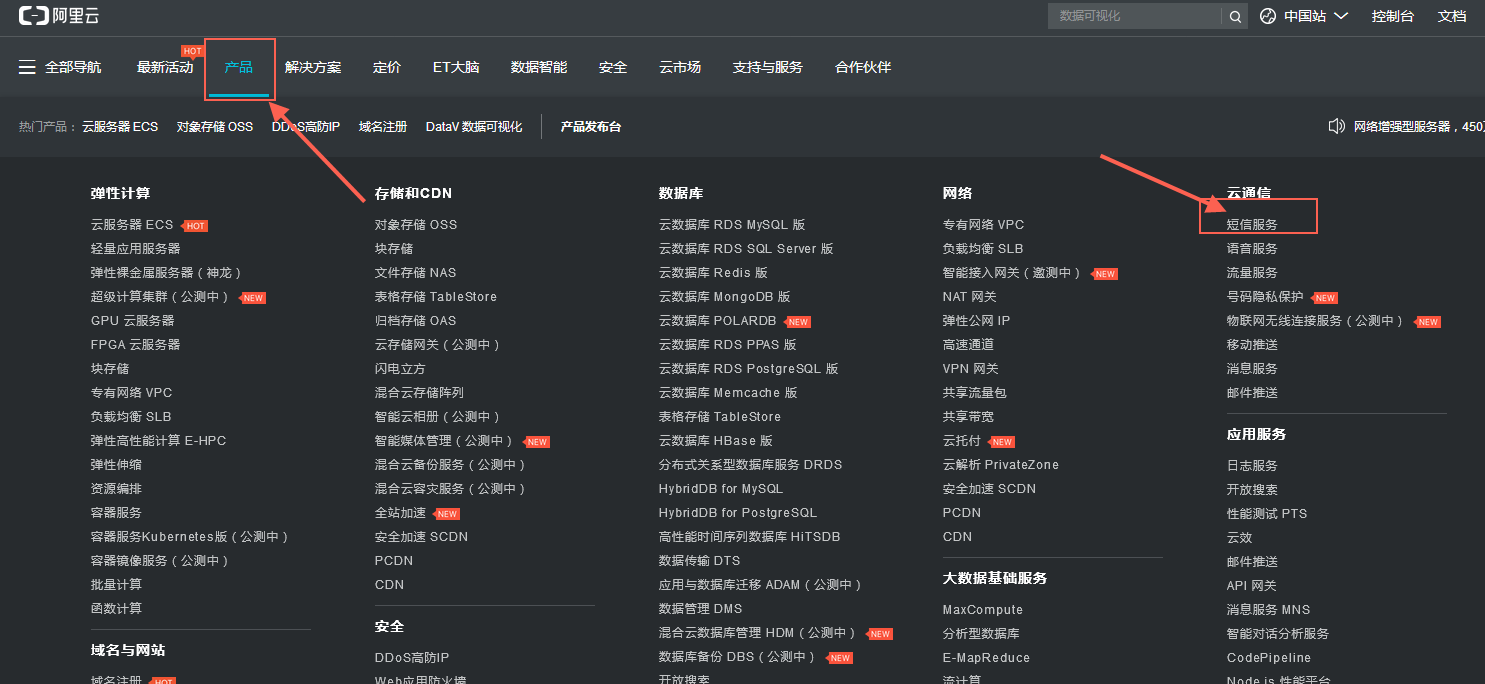Click 安全 in the top navigation
1485x684 pixels.
tap(613, 67)
